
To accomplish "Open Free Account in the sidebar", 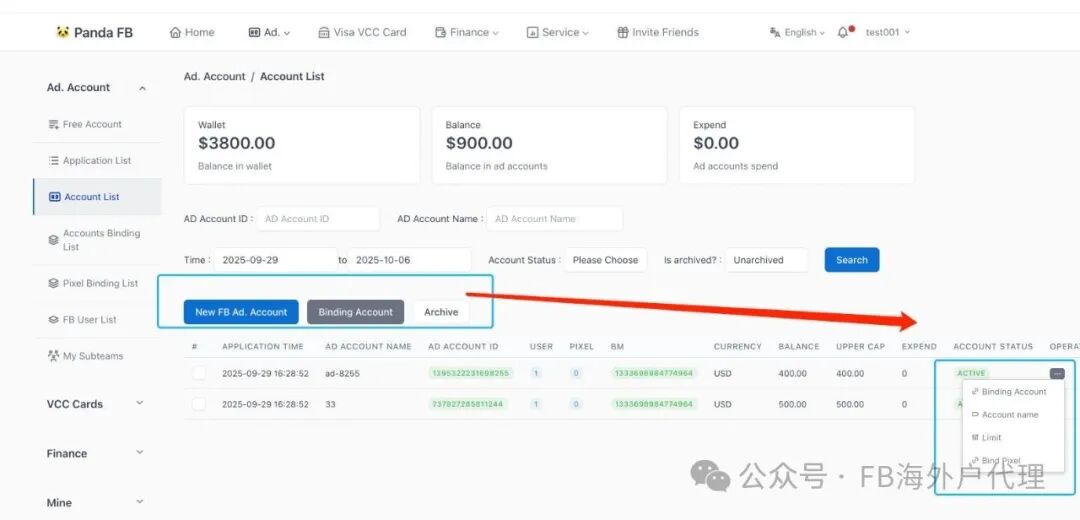I will (96, 125).
